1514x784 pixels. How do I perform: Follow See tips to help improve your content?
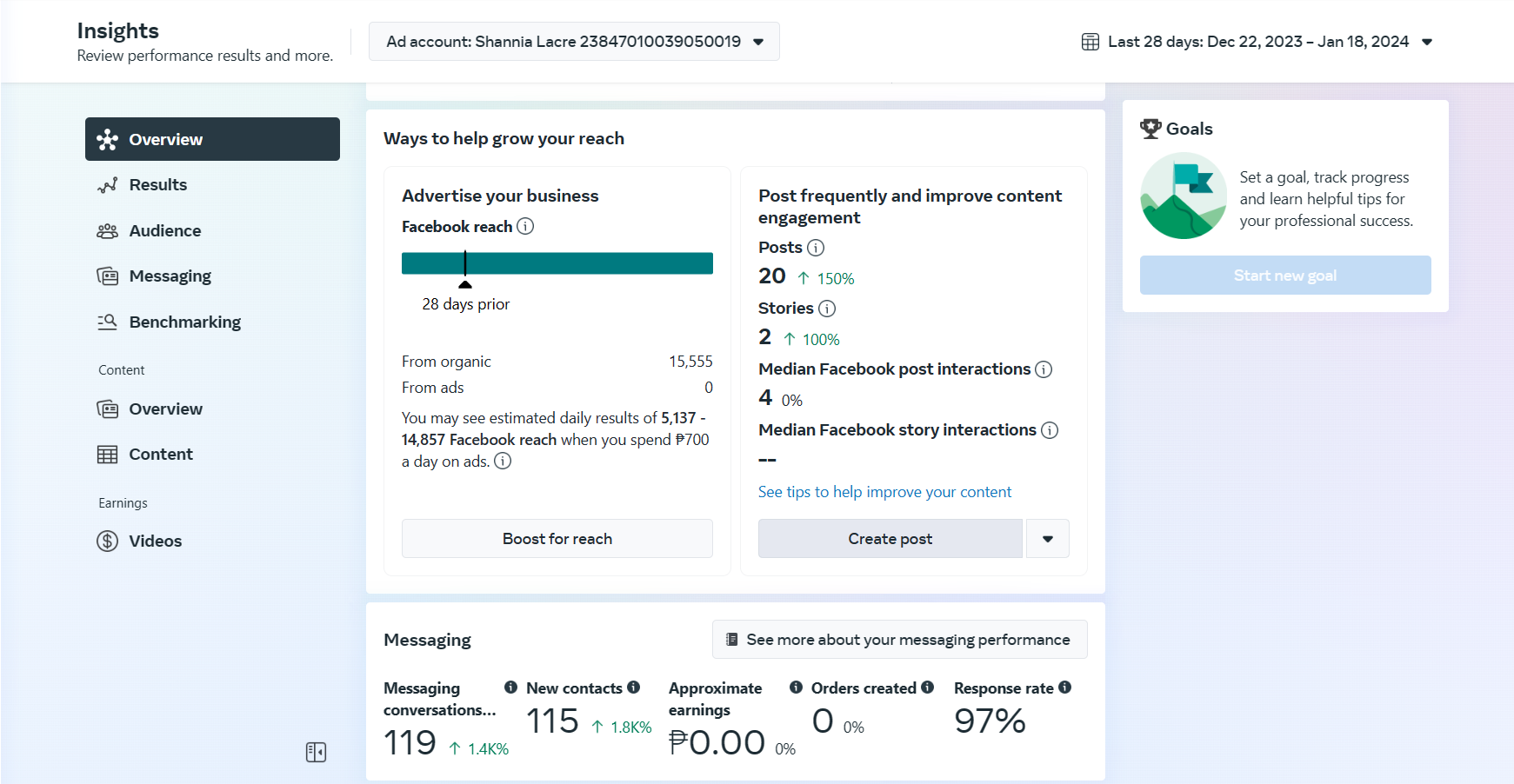[x=884, y=492]
